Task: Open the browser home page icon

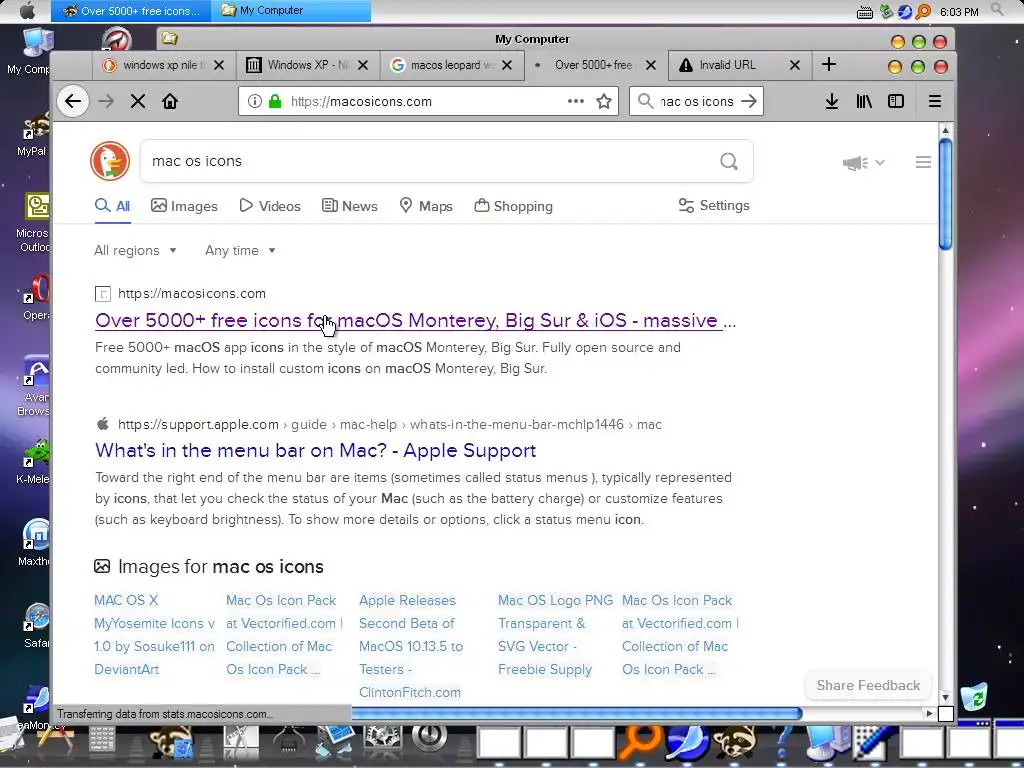Action: click(x=170, y=101)
